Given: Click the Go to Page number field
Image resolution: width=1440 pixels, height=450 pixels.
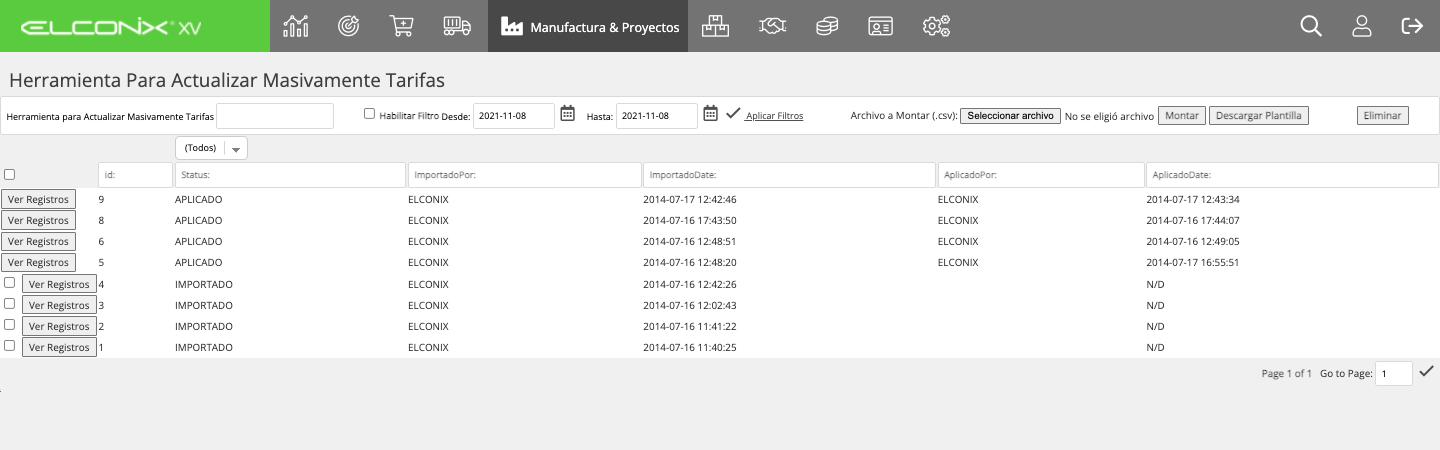Looking at the screenshot, I should point(1394,373).
